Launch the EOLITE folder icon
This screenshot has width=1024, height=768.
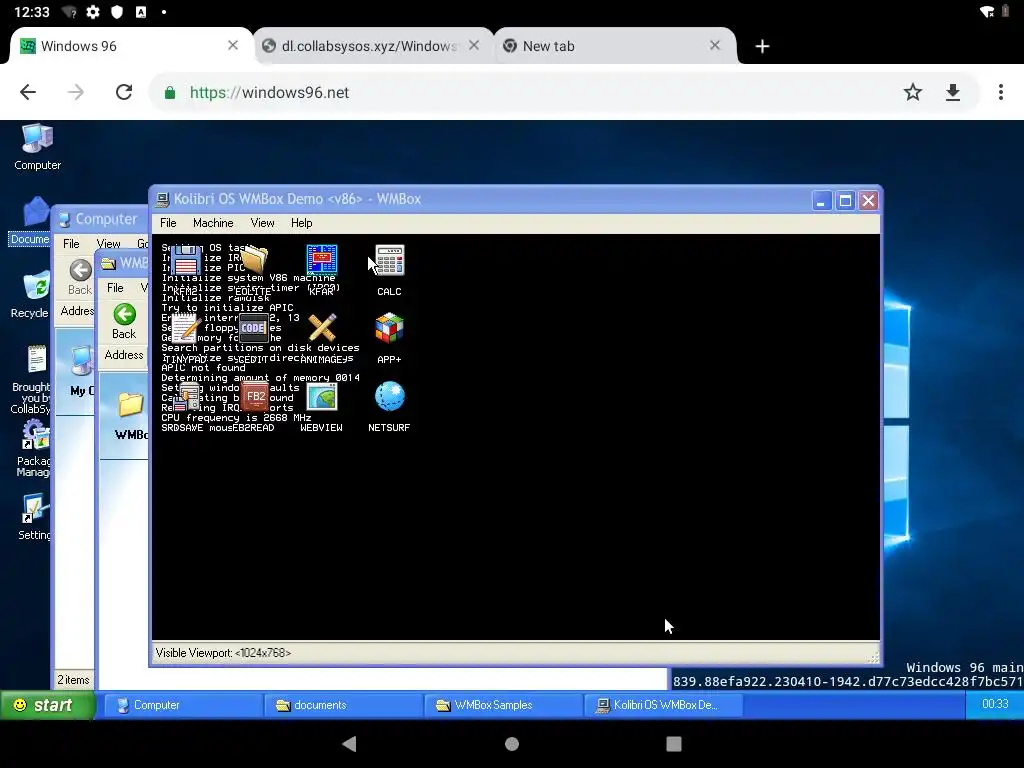pos(253,261)
